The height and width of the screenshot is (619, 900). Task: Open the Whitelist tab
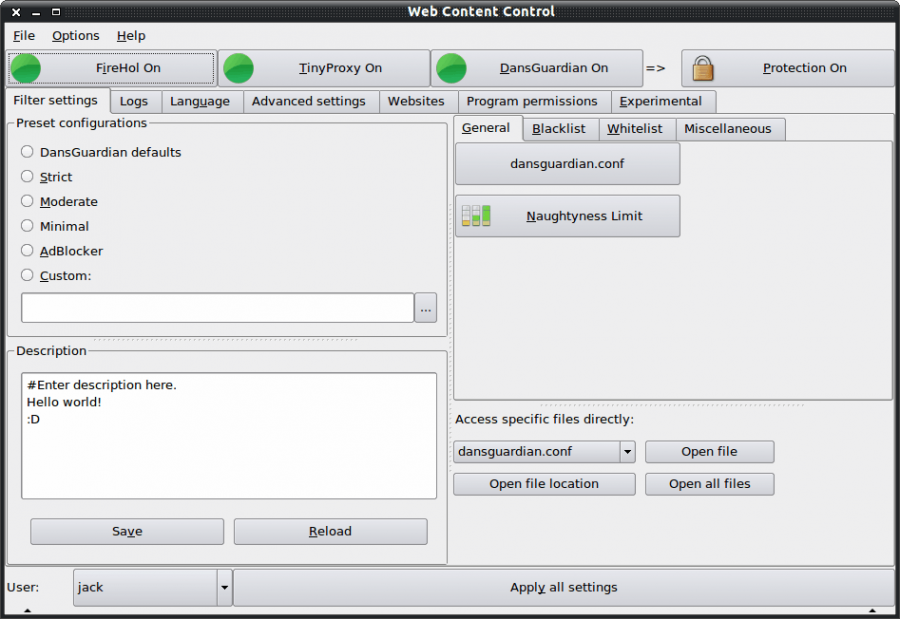point(636,128)
